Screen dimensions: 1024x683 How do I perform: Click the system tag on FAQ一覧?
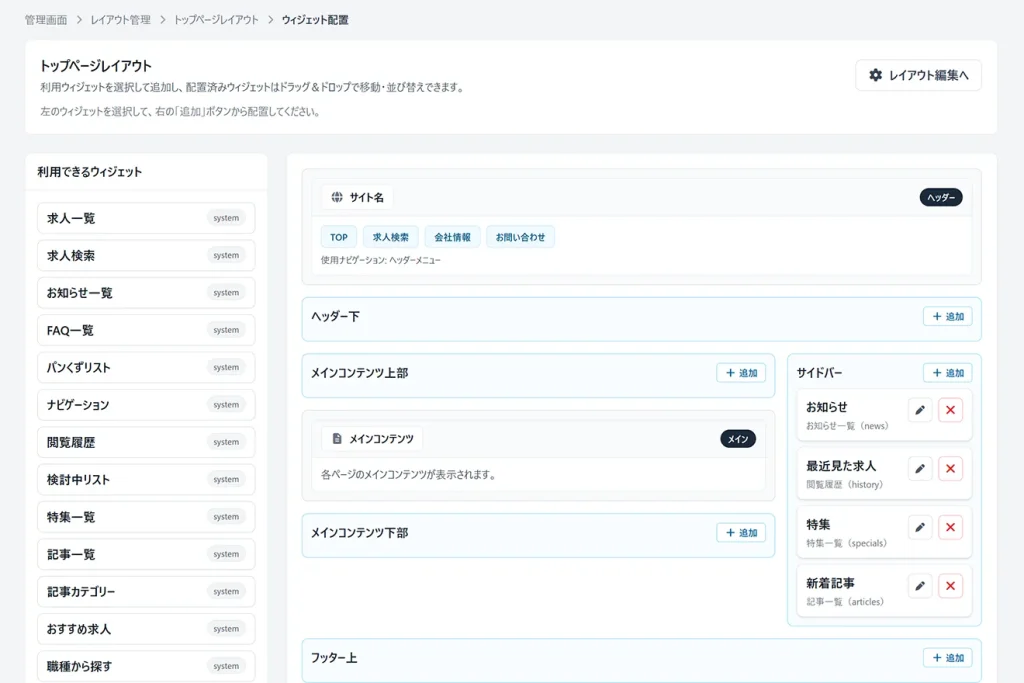[226, 330]
